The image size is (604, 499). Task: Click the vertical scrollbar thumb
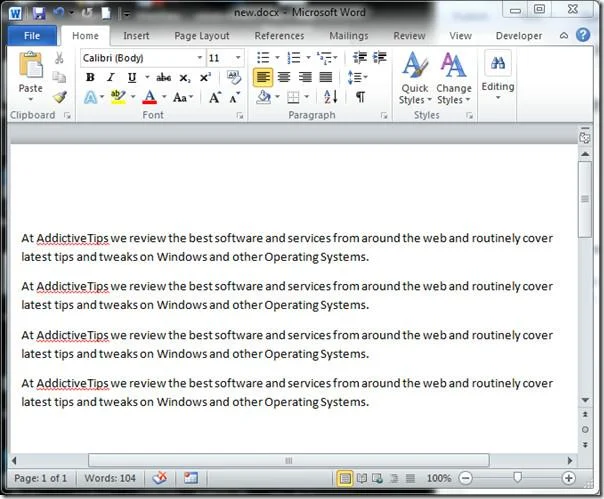point(585,199)
